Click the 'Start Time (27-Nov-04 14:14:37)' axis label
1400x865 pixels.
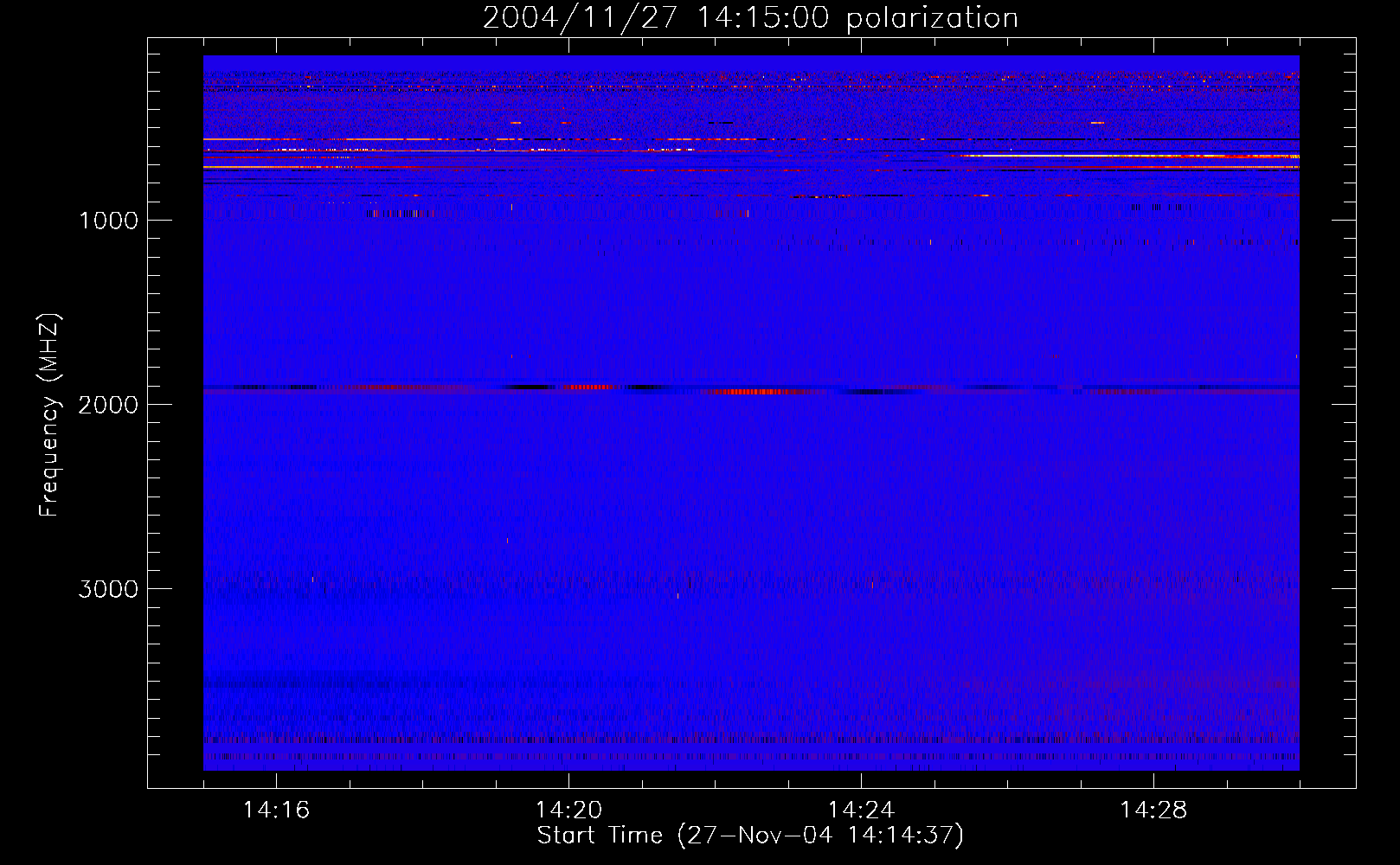tap(750, 836)
